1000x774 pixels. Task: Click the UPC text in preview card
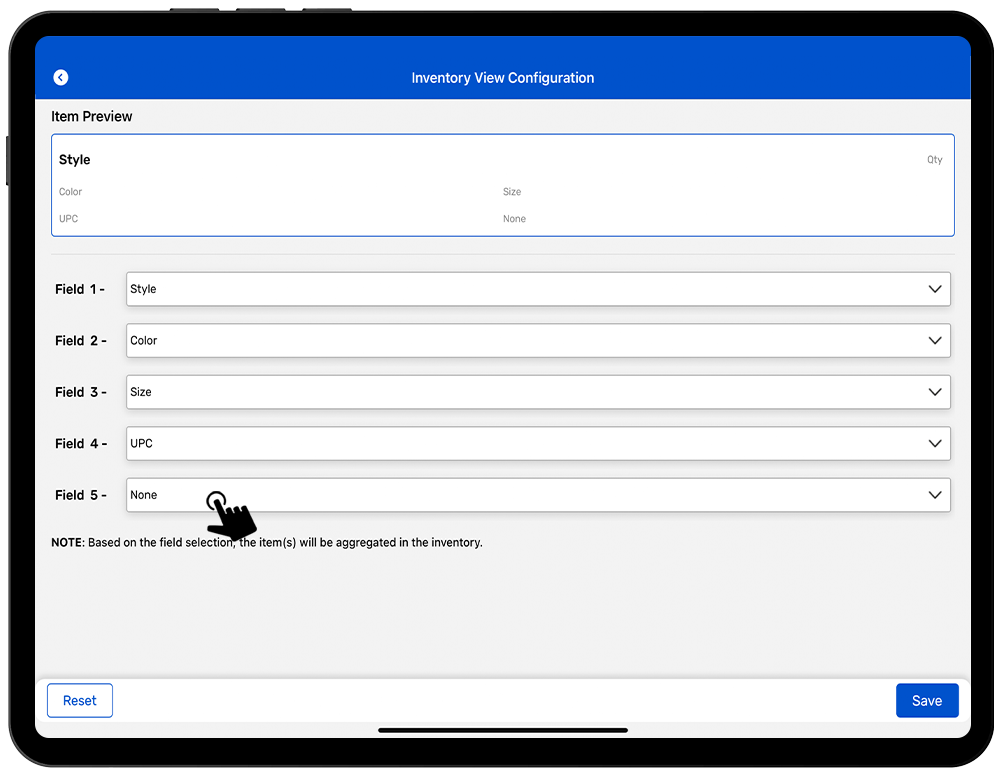[69, 219]
